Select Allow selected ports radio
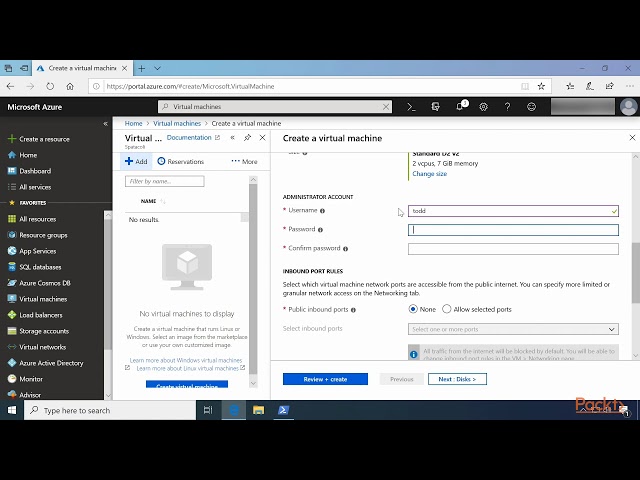The image size is (640, 480). [447, 309]
